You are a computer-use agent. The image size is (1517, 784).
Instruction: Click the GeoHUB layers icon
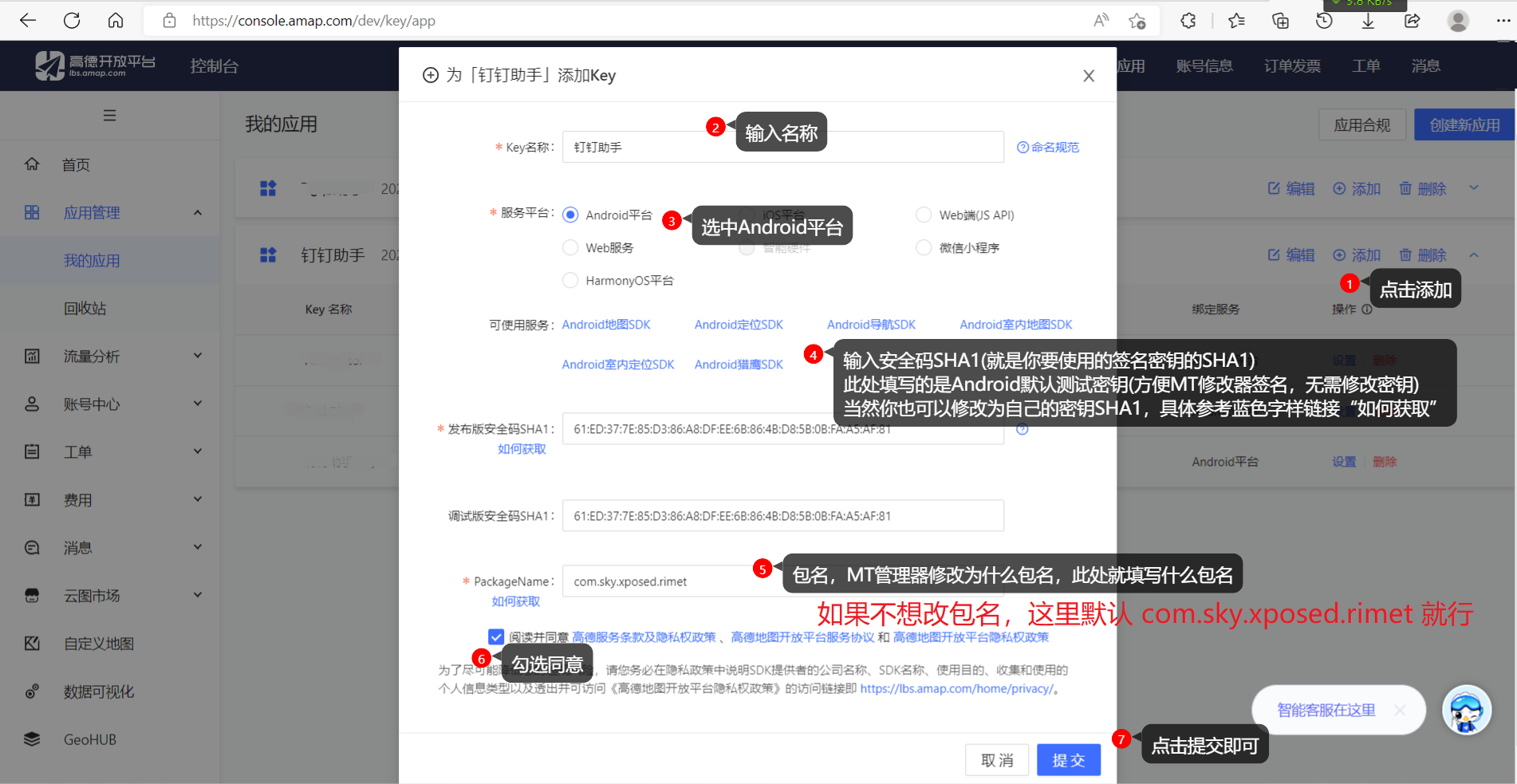coord(32,739)
